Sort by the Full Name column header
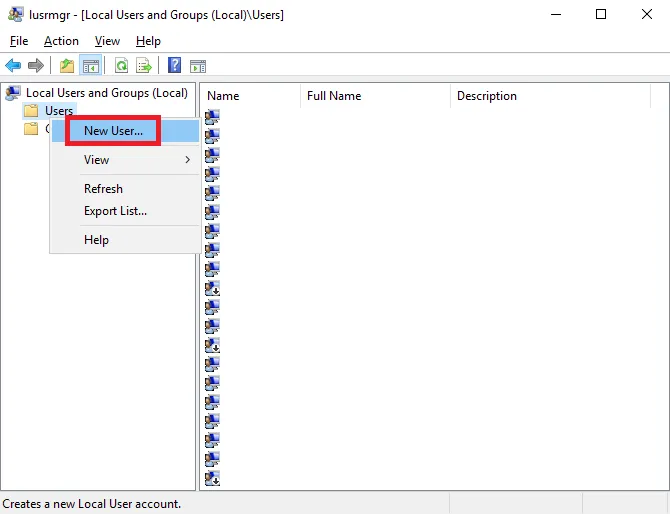Image resolution: width=670 pixels, height=514 pixels. click(x=334, y=96)
